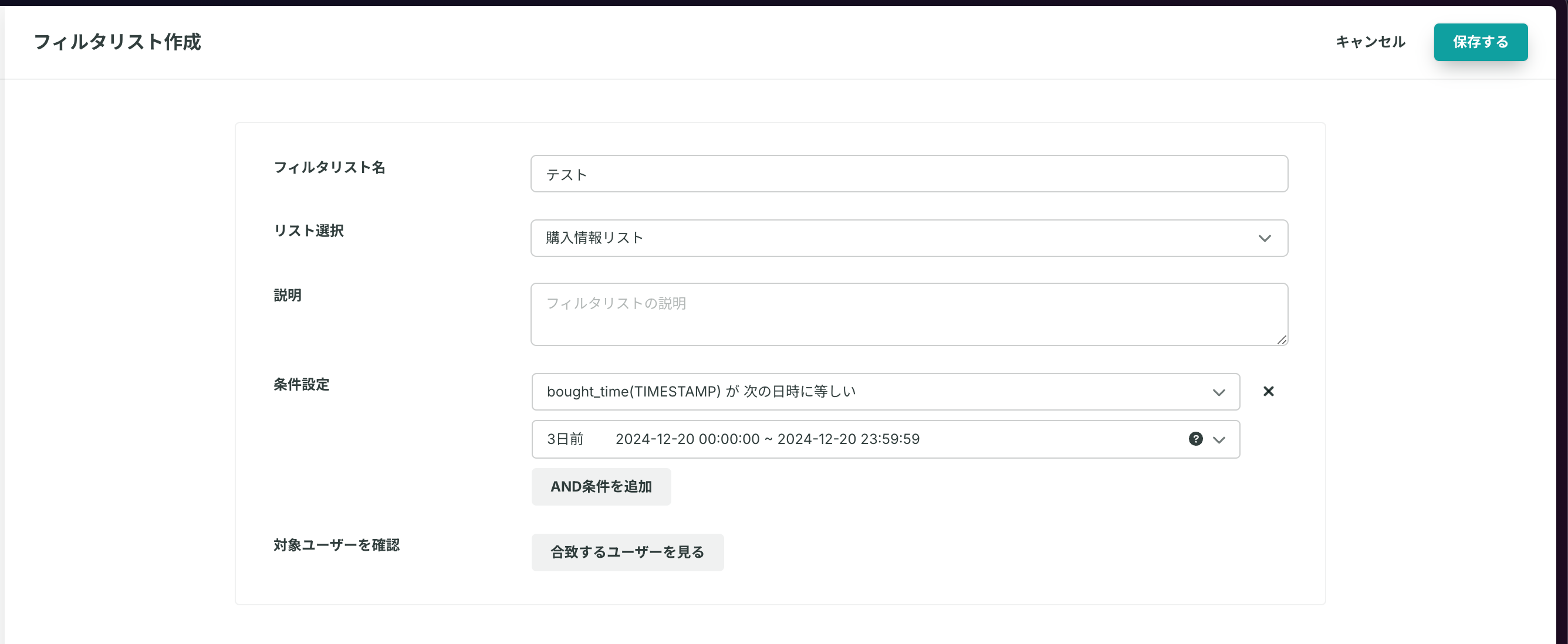Viewport: 1568px width, 644px height.
Task: Click the AND条件を追加 button
Action: pyautogui.click(x=601, y=486)
